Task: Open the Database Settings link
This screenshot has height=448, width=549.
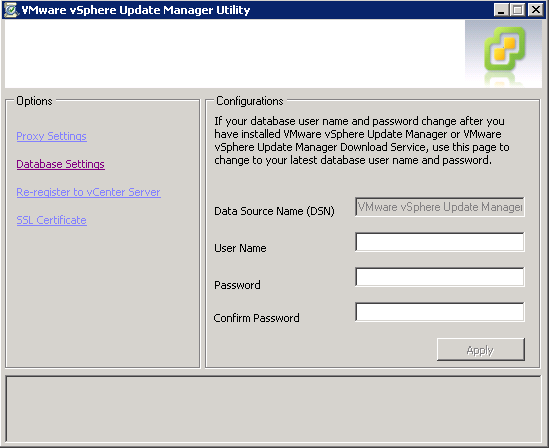Action: [x=61, y=164]
